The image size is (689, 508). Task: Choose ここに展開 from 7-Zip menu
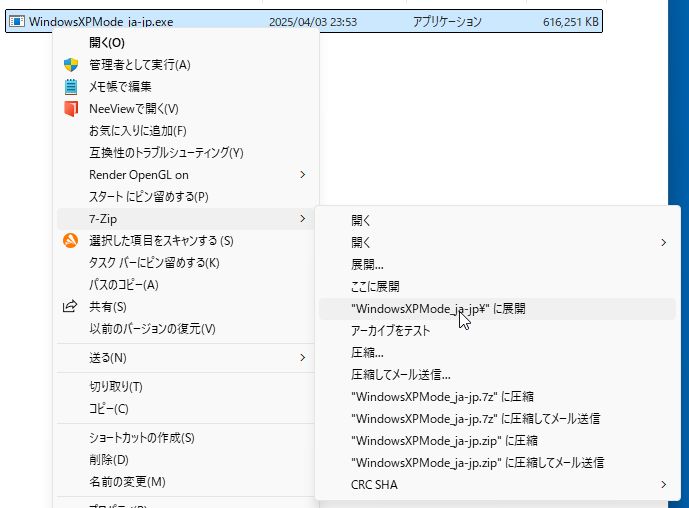point(376,287)
